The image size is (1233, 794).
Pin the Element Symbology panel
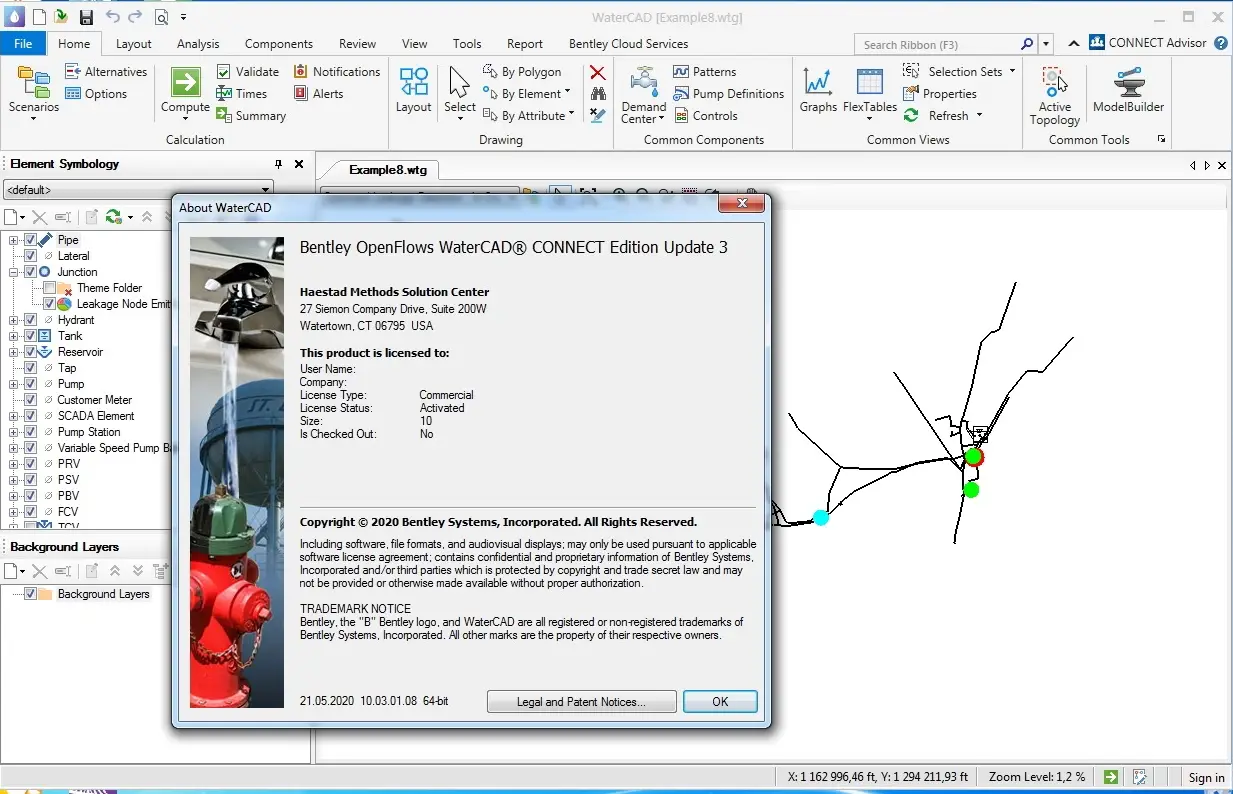[x=278, y=164]
